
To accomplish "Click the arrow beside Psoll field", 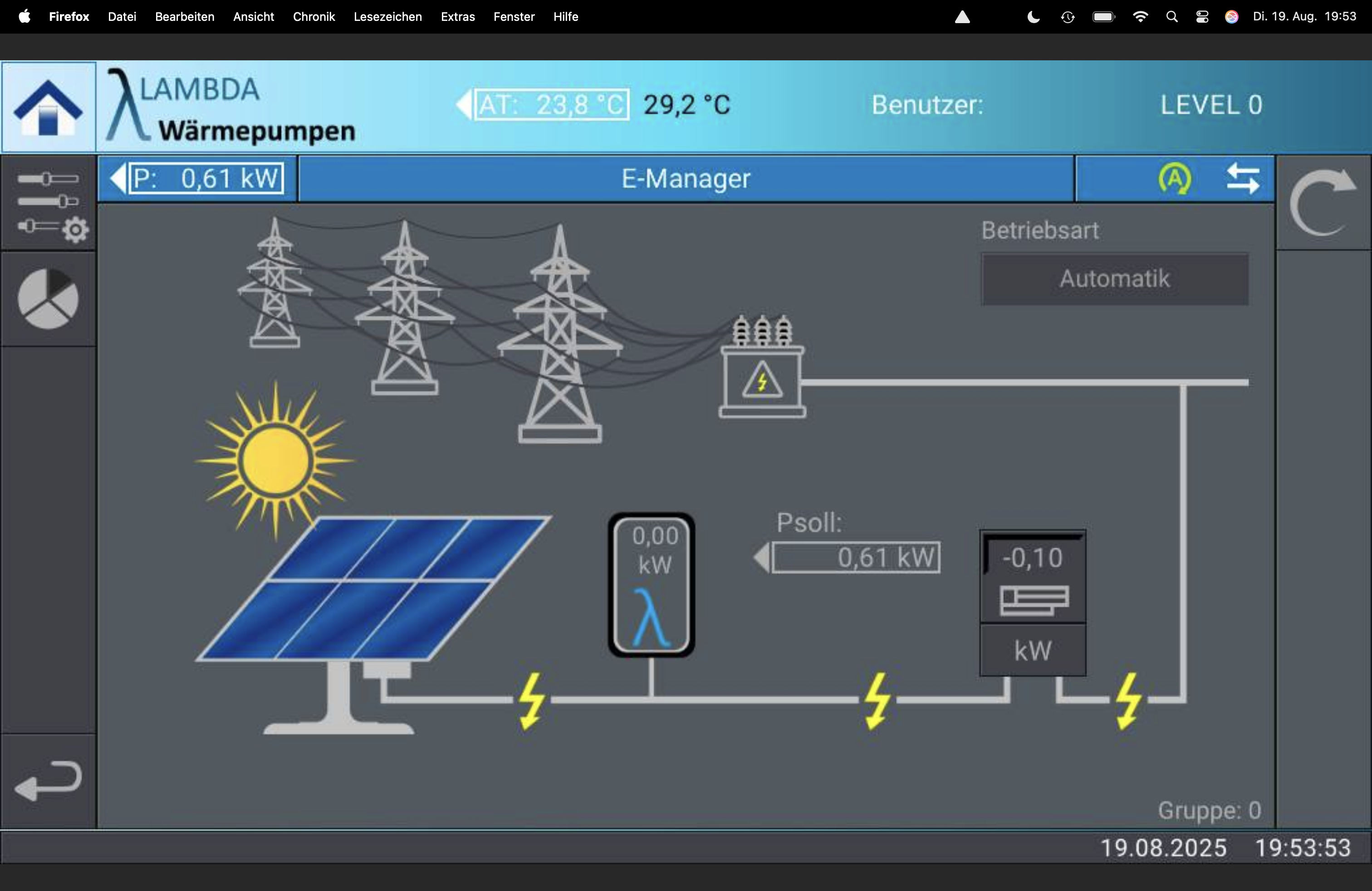I will [x=762, y=557].
